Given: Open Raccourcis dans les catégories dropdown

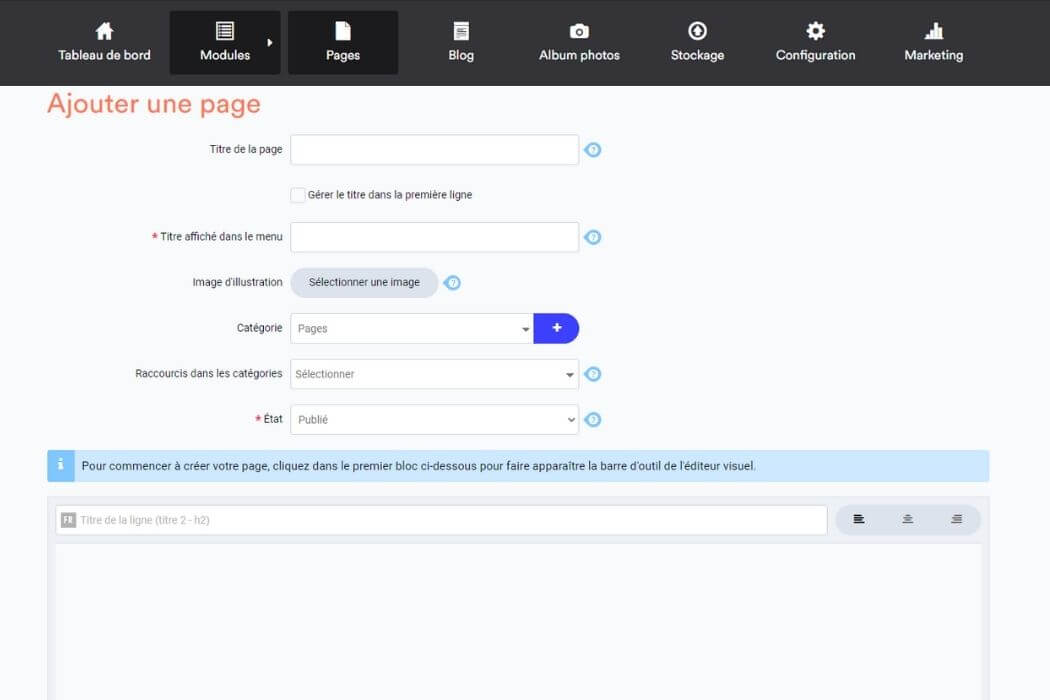Looking at the screenshot, I should click(x=435, y=374).
